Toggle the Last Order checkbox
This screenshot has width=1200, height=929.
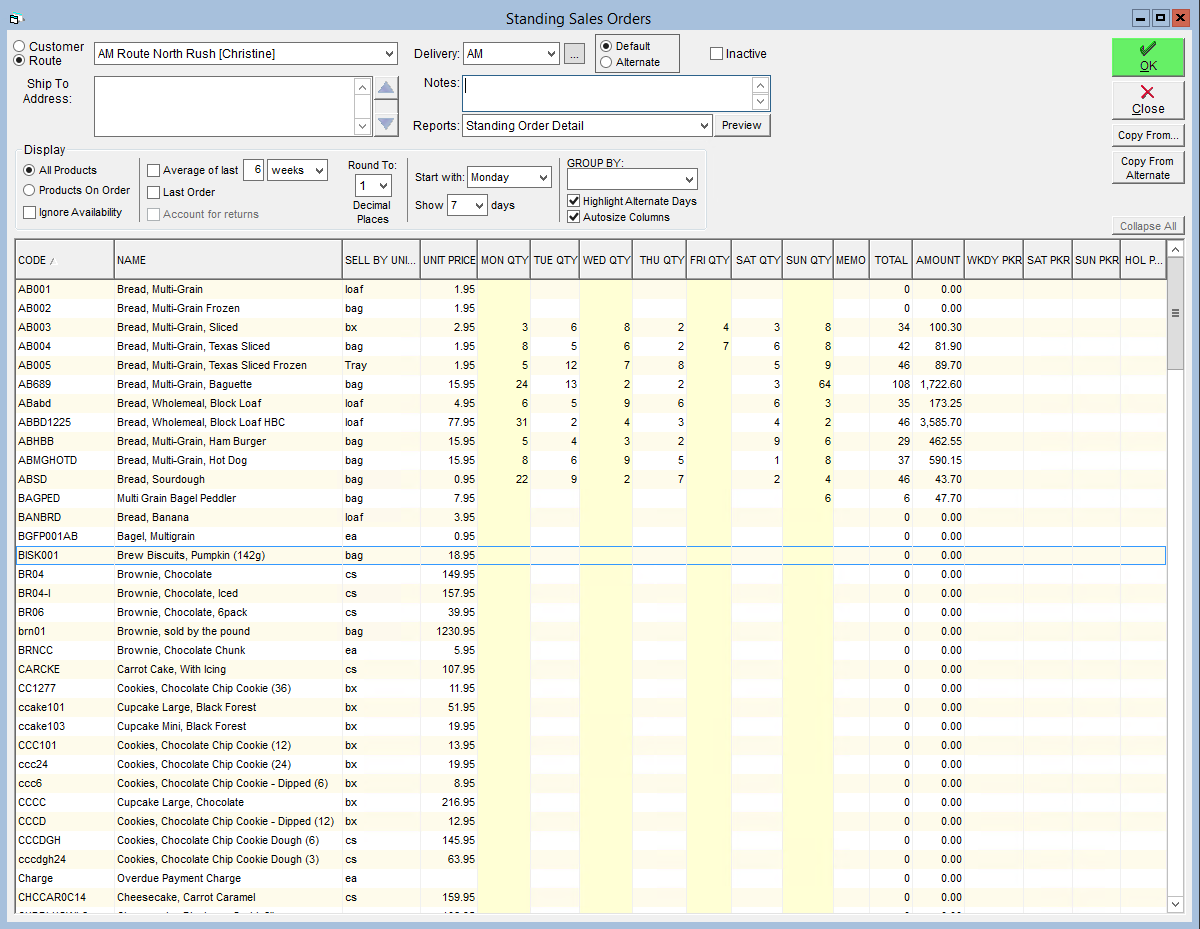[x=153, y=192]
